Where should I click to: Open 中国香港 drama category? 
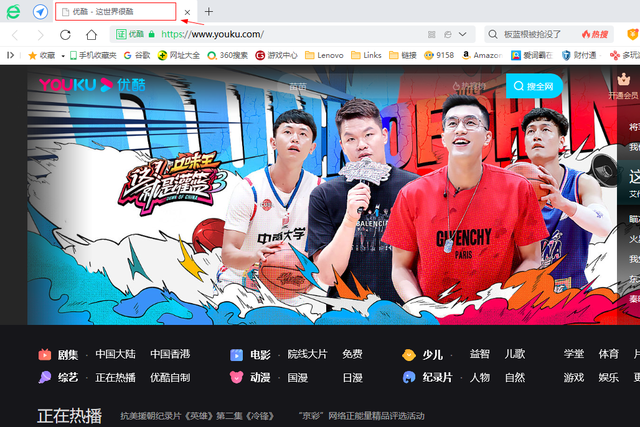[x=170, y=354]
